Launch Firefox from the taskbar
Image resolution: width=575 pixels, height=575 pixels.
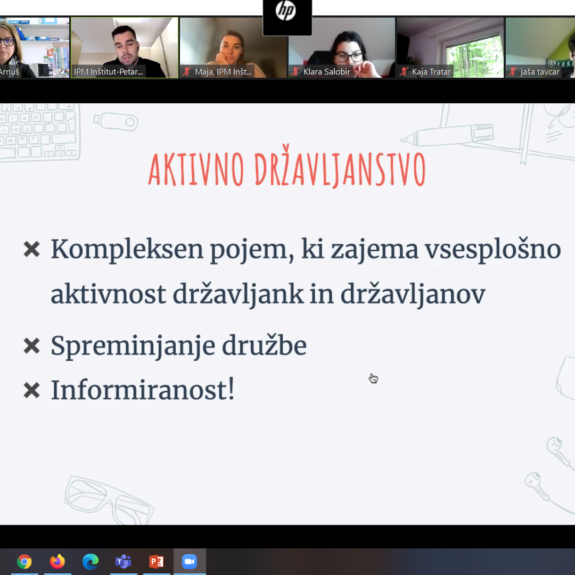(x=58, y=561)
